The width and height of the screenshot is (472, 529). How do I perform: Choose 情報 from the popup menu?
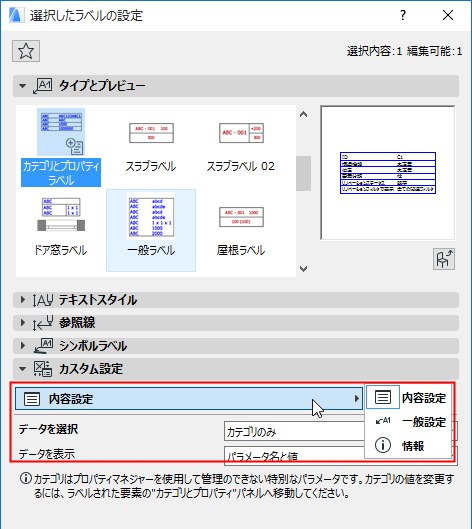(x=409, y=446)
